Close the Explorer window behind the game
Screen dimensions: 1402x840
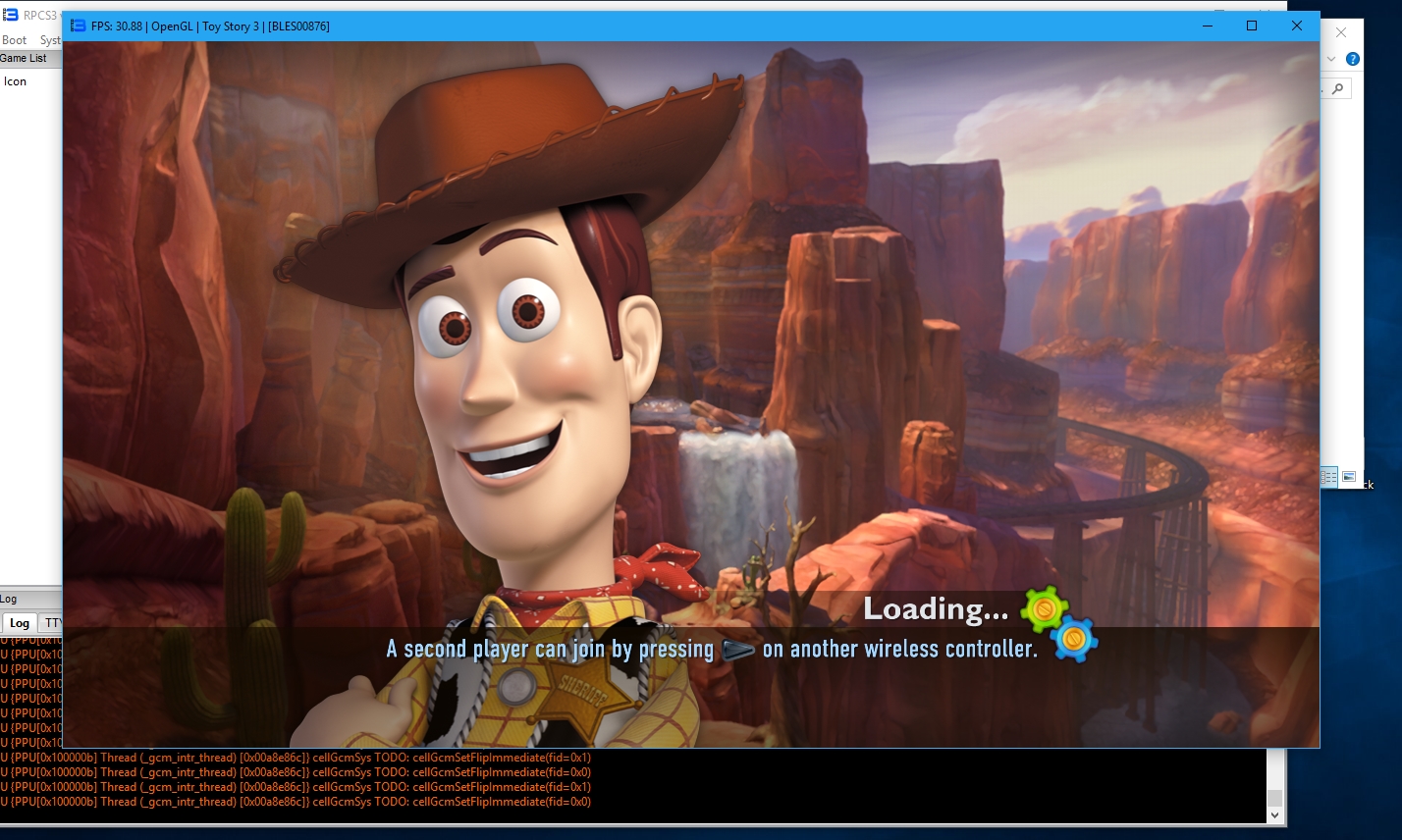[1341, 32]
